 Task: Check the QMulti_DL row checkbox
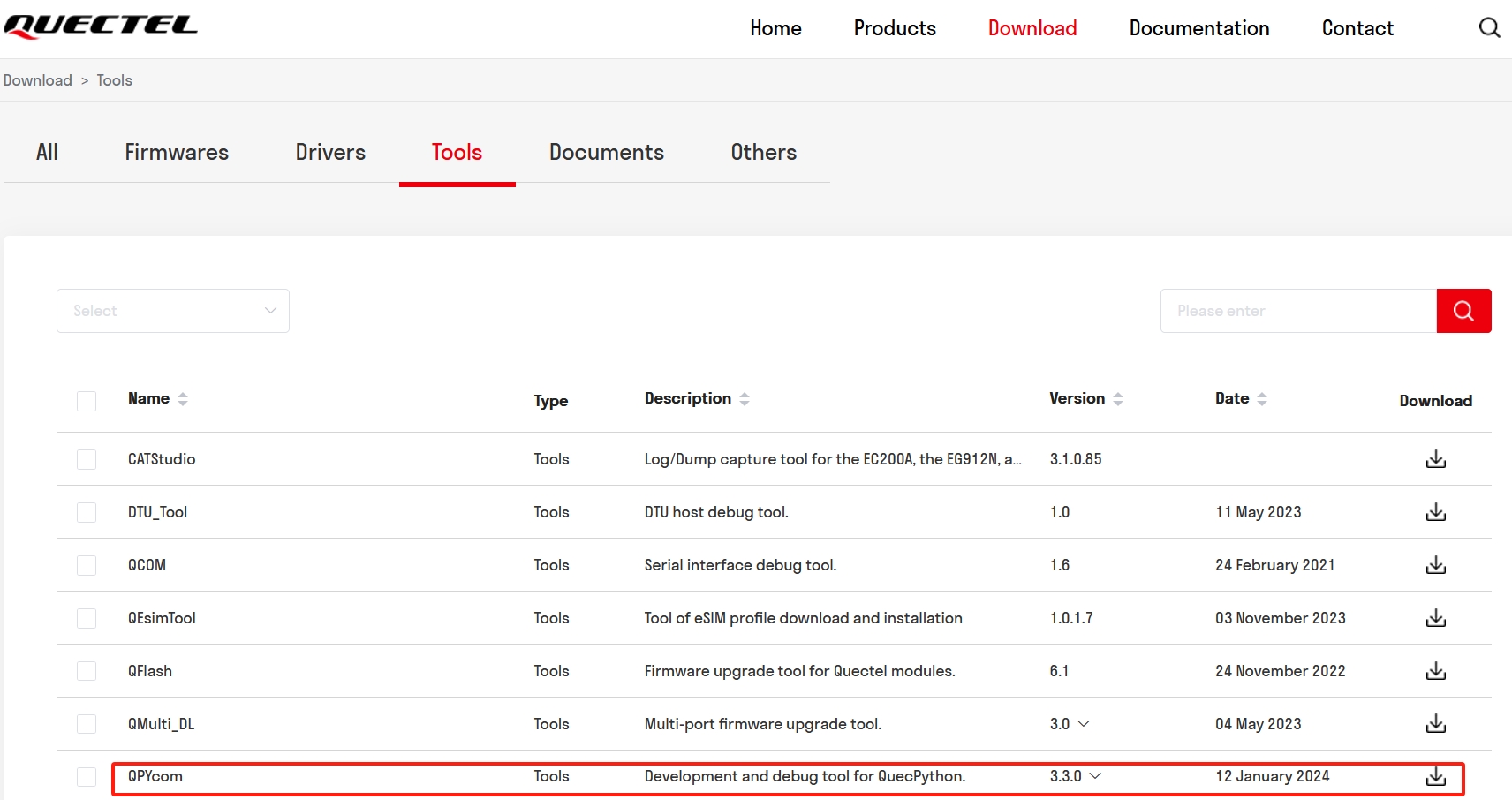tap(87, 724)
